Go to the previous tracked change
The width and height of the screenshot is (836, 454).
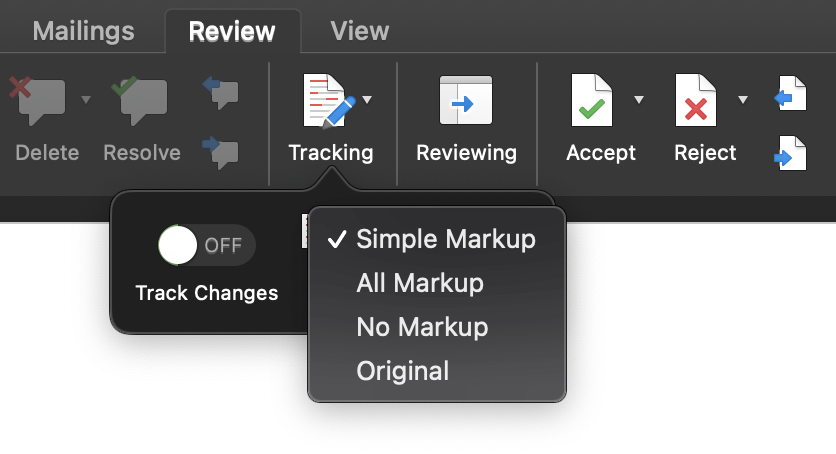(791, 98)
